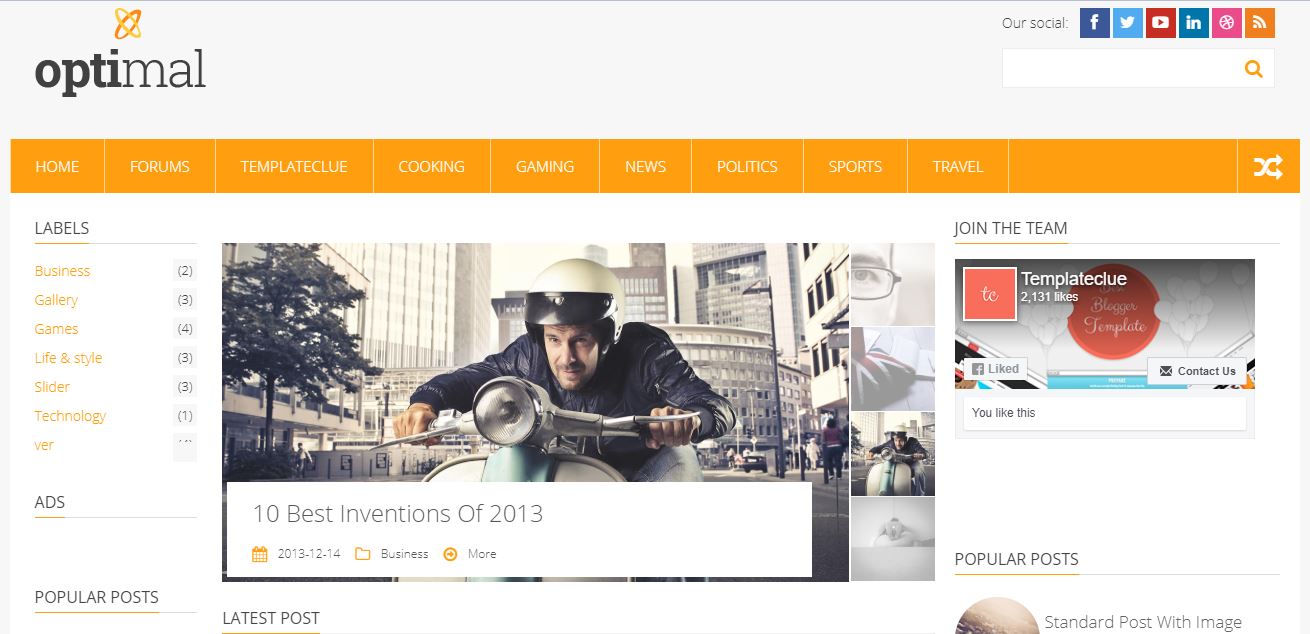Click the 2,131 likes text
This screenshot has height=634, width=1310.
click(1049, 297)
